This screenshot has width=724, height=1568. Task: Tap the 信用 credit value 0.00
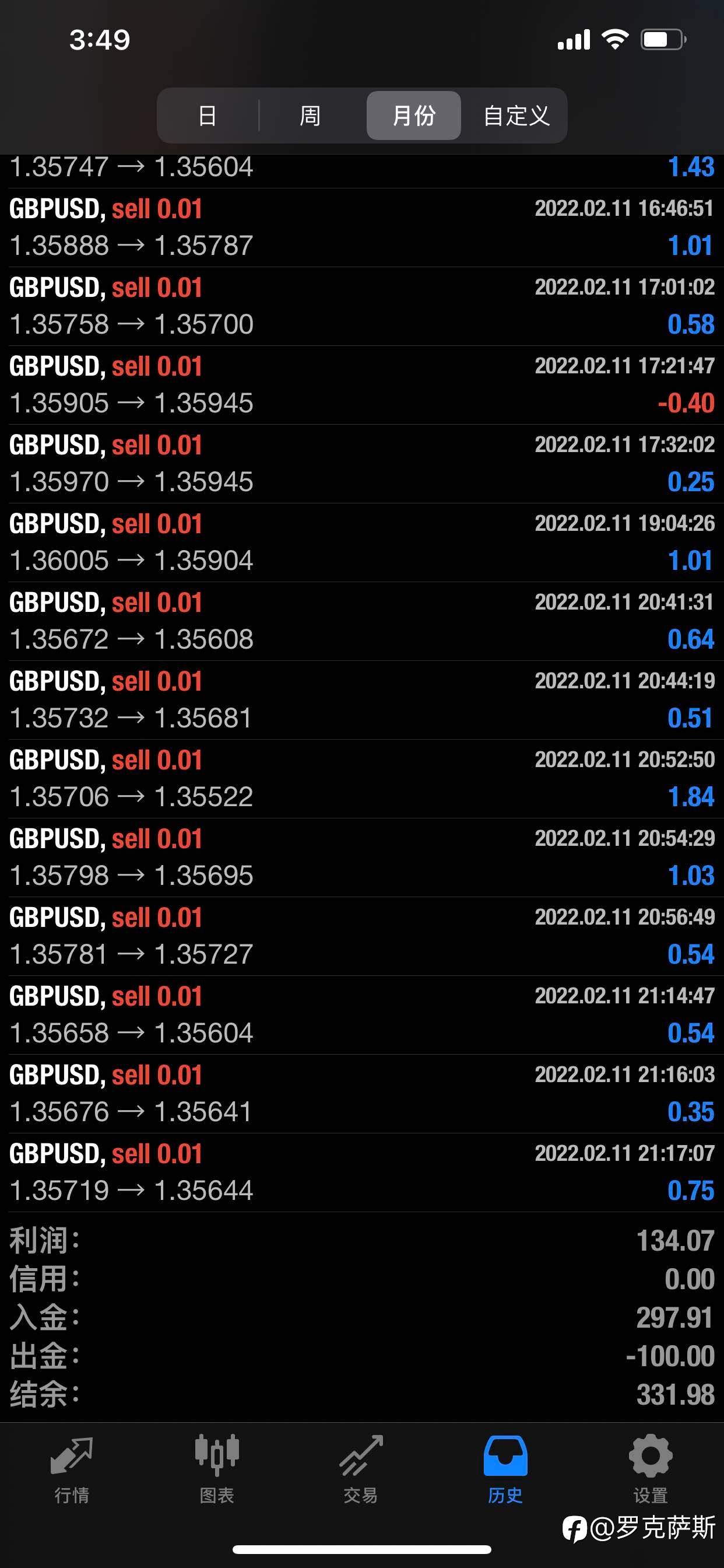pos(690,1279)
